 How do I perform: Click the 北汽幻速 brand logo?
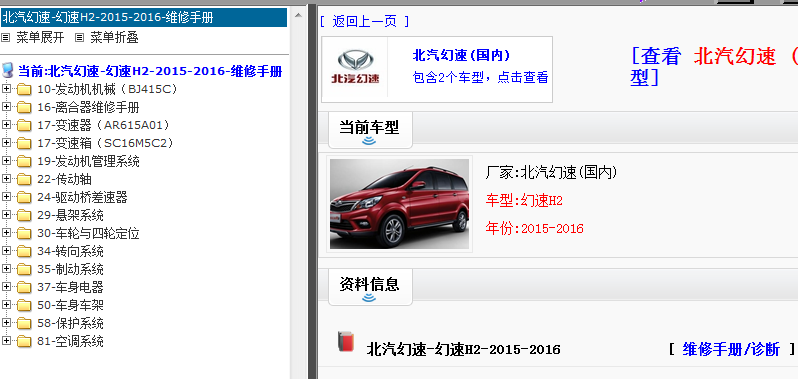pos(355,67)
